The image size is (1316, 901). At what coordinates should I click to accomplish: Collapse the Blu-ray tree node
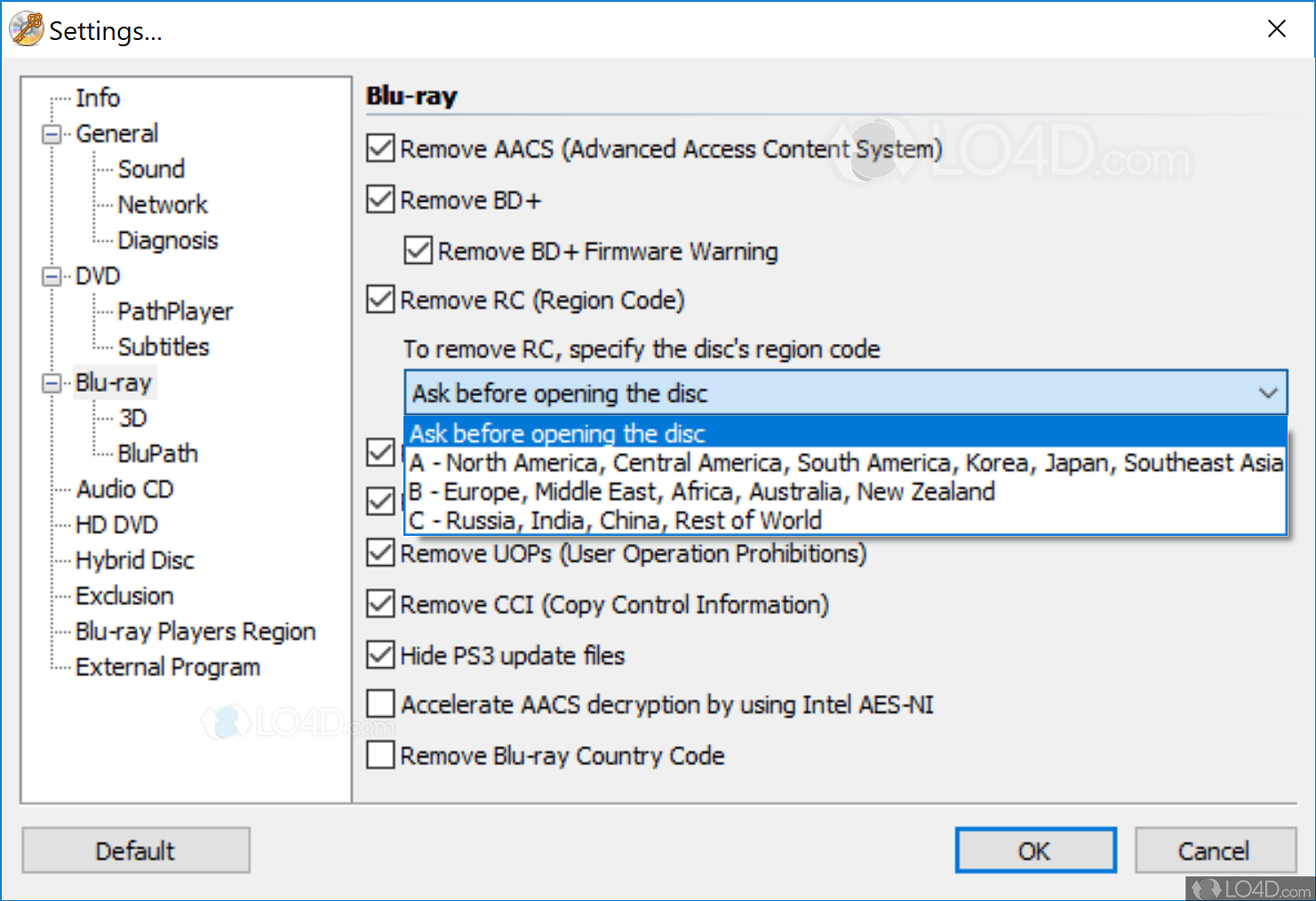52,383
